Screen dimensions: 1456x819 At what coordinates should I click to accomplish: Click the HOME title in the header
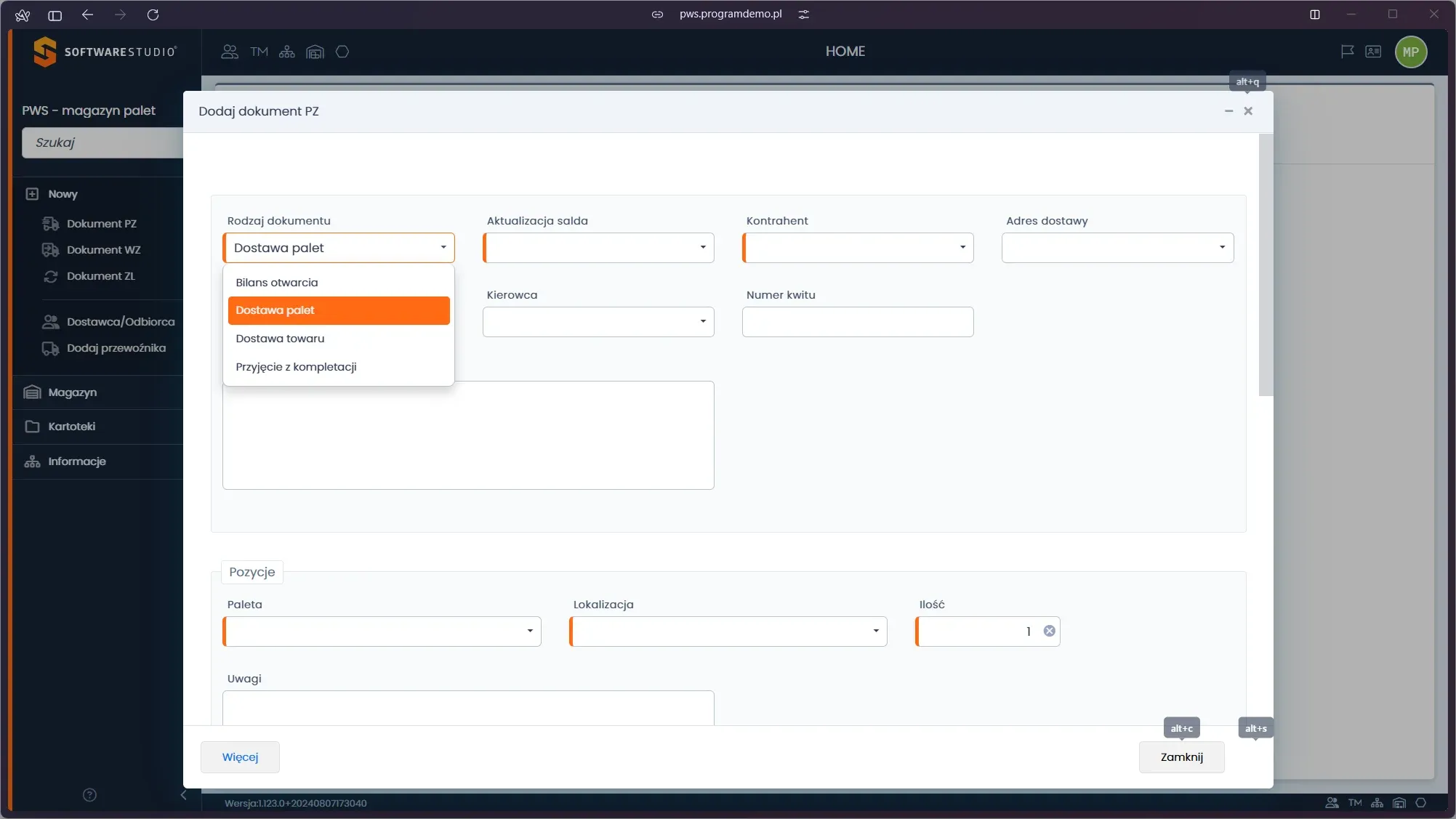click(845, 52)
